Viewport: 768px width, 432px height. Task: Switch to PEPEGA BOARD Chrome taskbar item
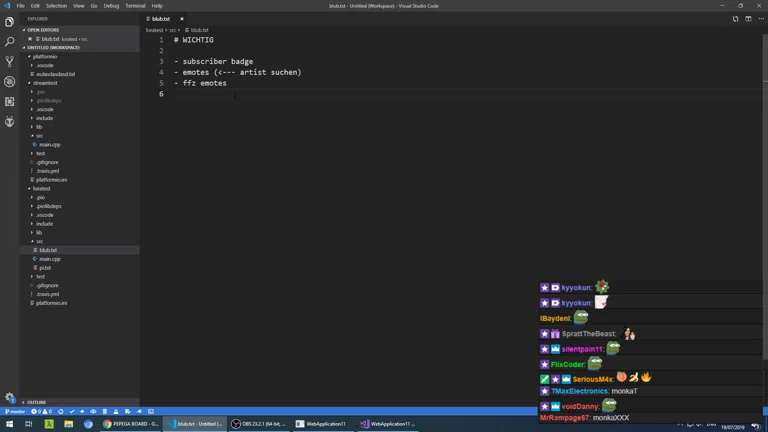130,424
